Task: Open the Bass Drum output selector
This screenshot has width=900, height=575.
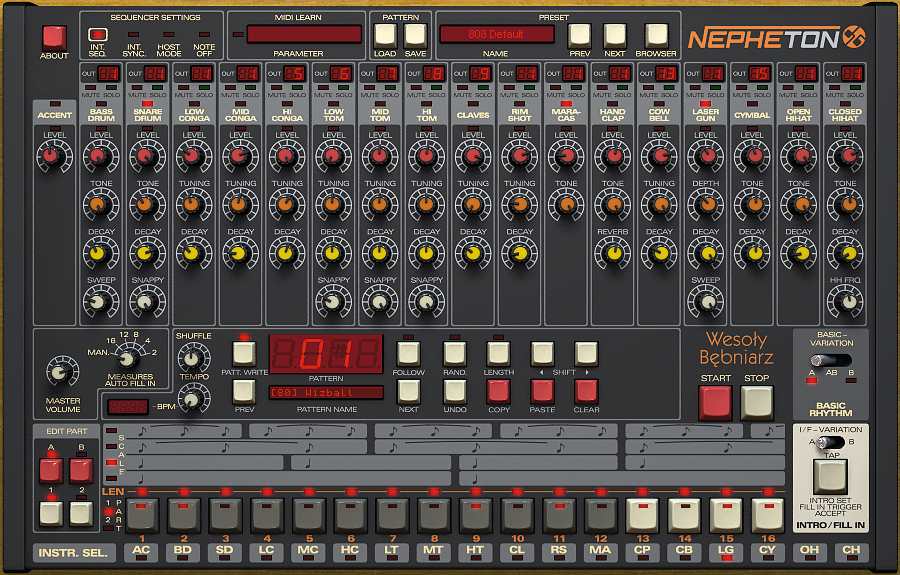Action: pos(108,73)
